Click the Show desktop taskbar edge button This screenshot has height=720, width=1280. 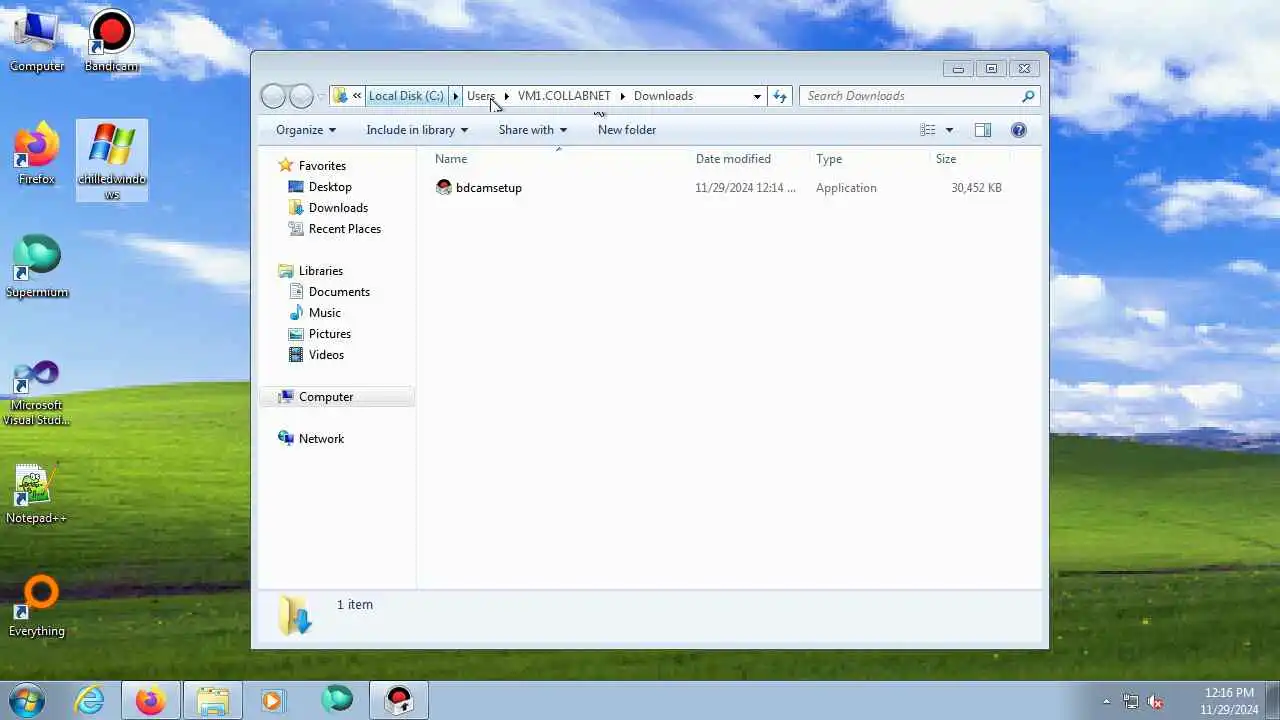(1273, 700)
